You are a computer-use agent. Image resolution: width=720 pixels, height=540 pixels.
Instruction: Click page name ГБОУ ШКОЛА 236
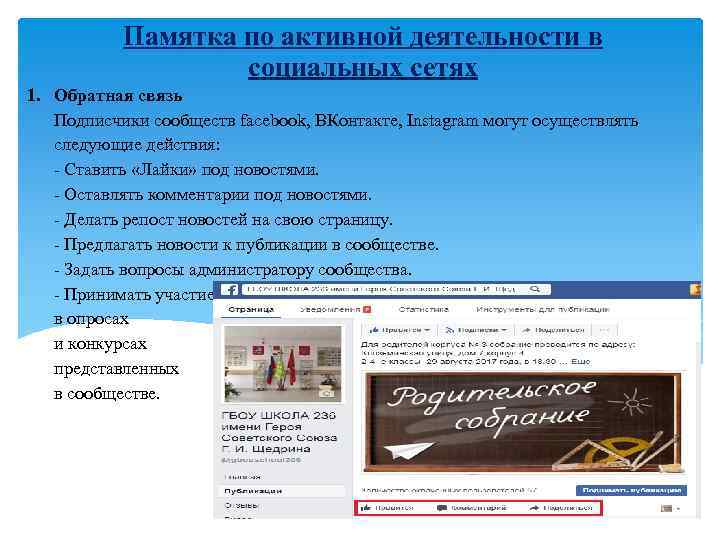[x=279, y=432]
